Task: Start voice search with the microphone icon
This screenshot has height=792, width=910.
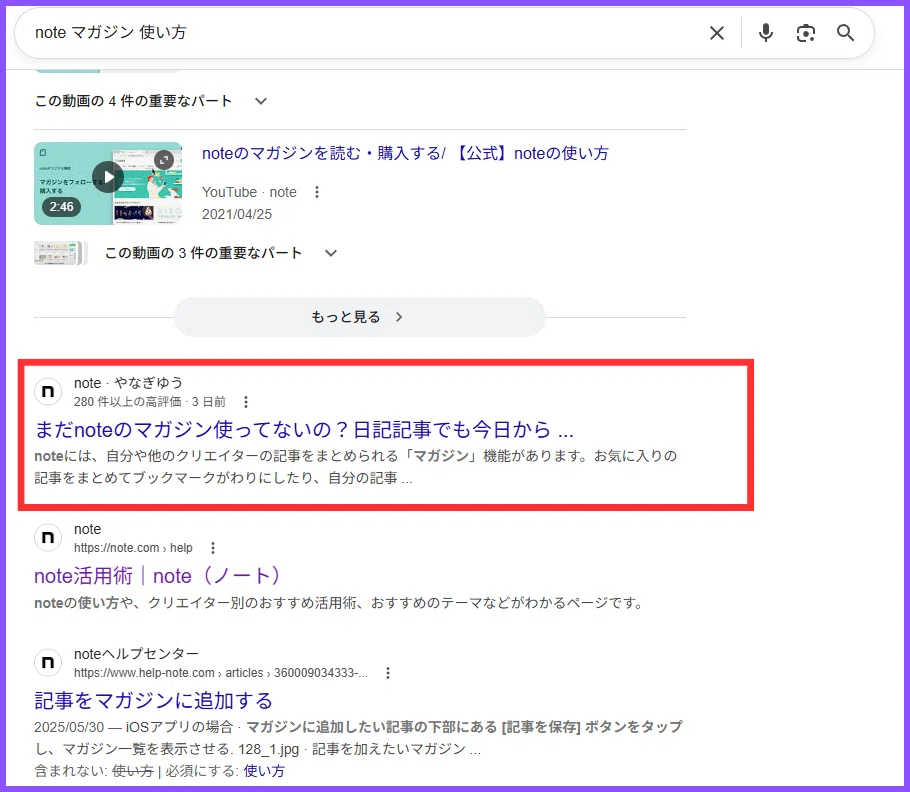Action: click(765, 33)
